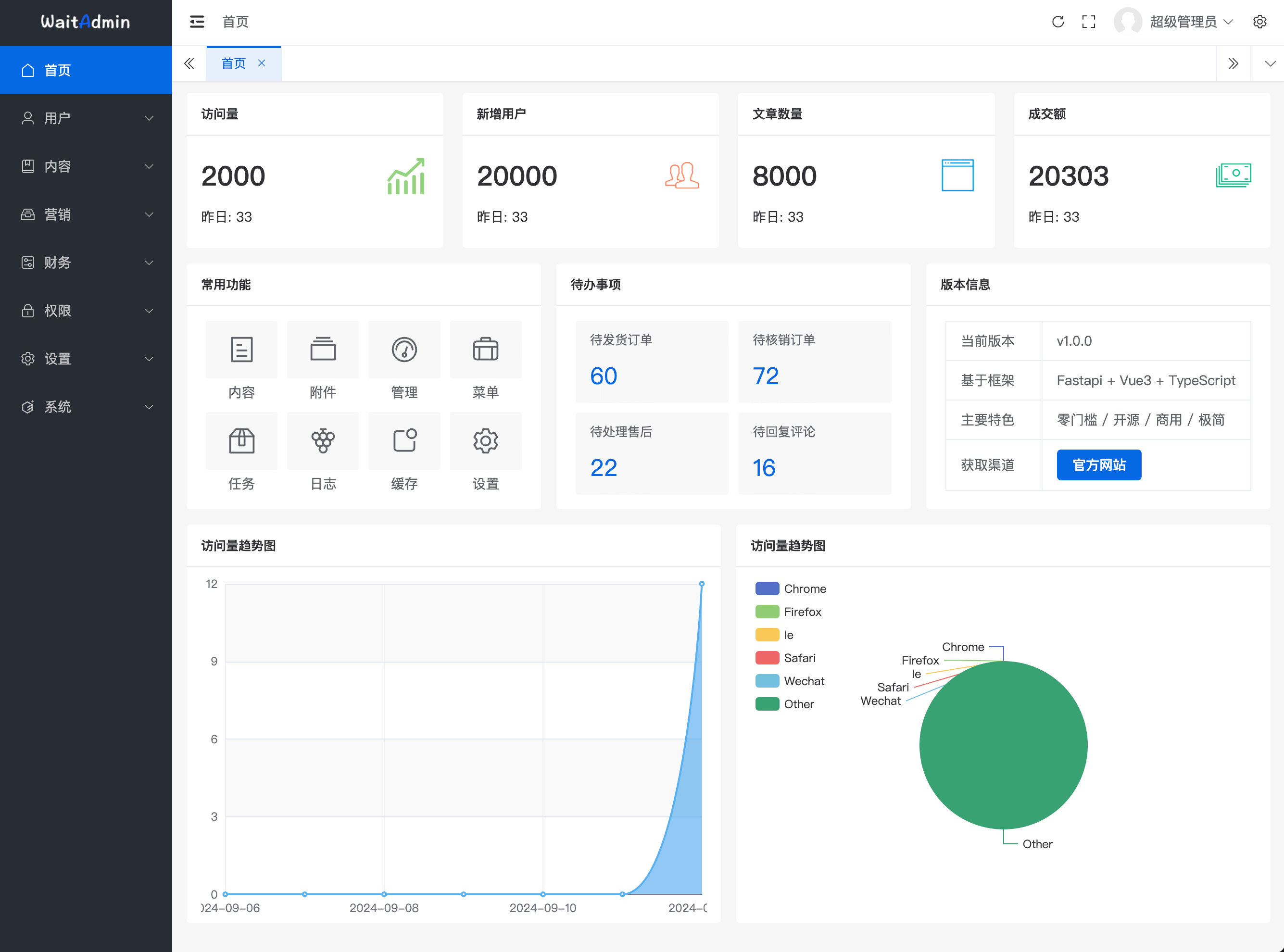Screen dimensions: 1284x952
Task: Click the 官方网站 button
Action: coord(1098,464)
